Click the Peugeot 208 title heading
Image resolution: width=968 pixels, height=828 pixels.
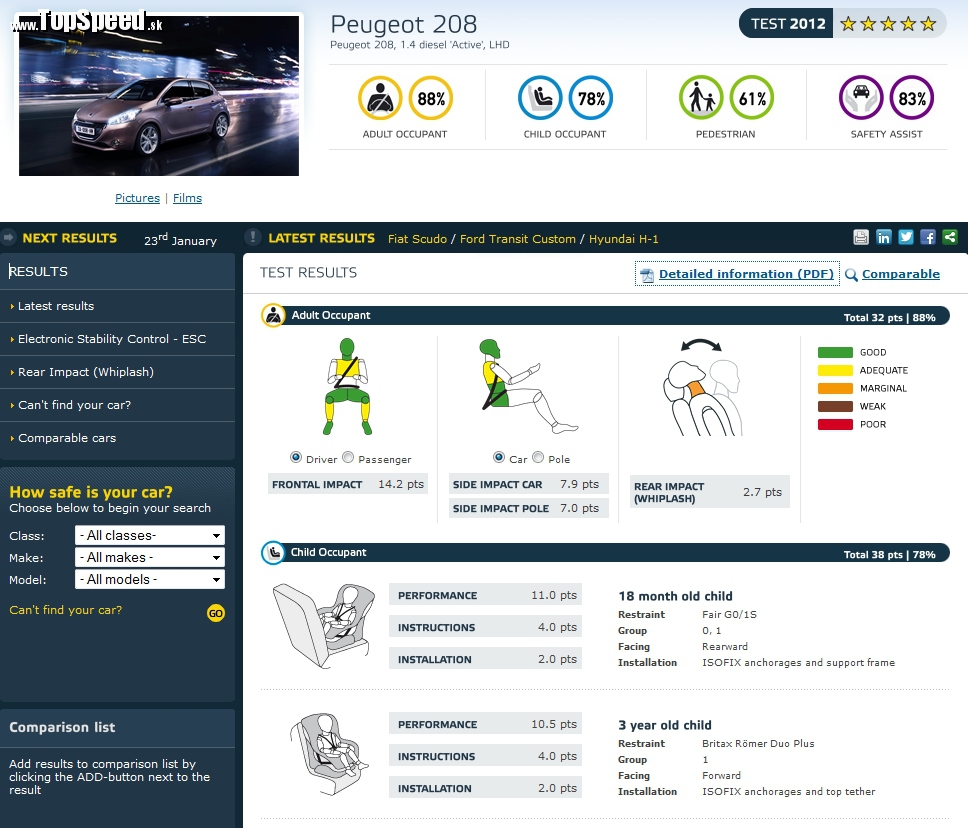coord(404,25)
